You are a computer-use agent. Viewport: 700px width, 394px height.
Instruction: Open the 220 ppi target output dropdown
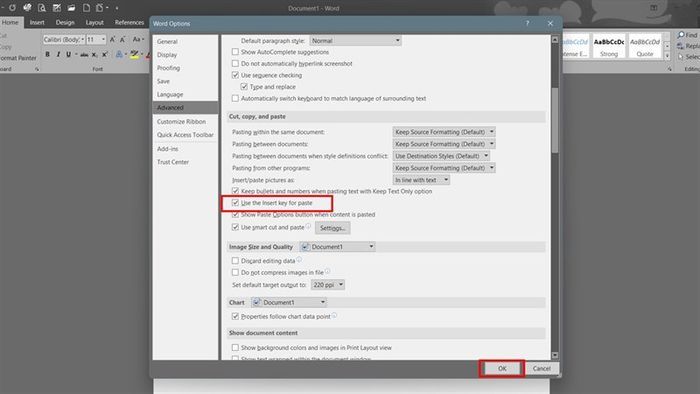pyautogui.click(x=328, y=285)
